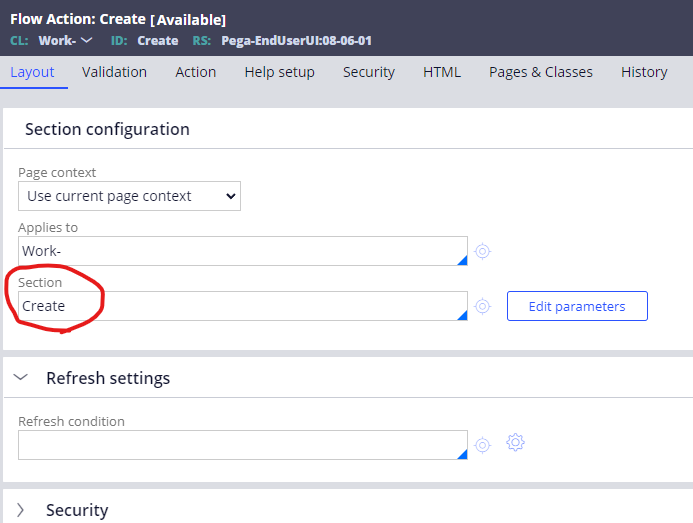Collapse the Refresh settings section
Viewport: 693px width, 523px height.
click(21, 378)
